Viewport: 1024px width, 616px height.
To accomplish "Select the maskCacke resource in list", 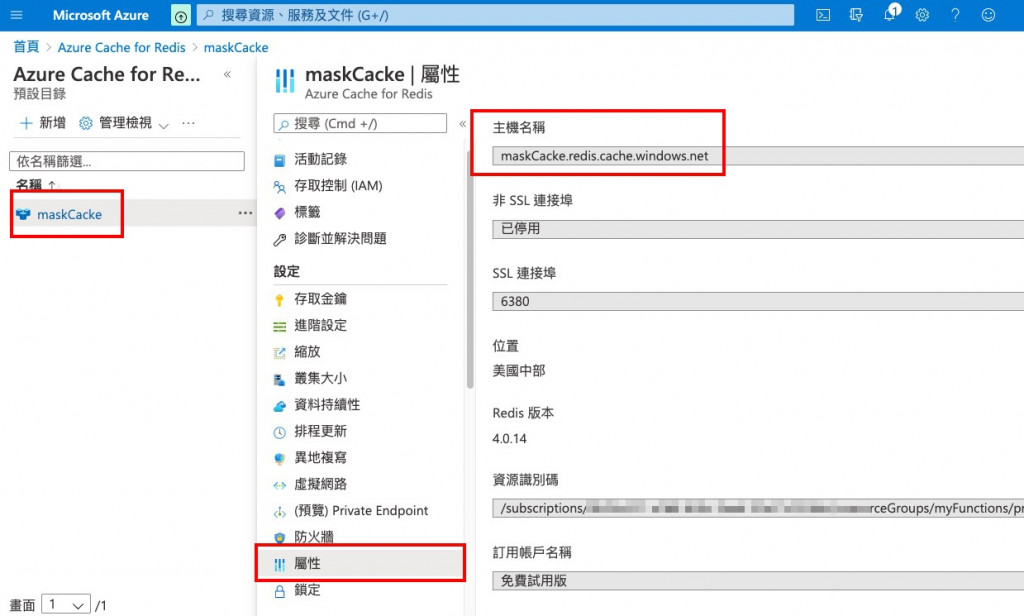I will click(69, 214).
